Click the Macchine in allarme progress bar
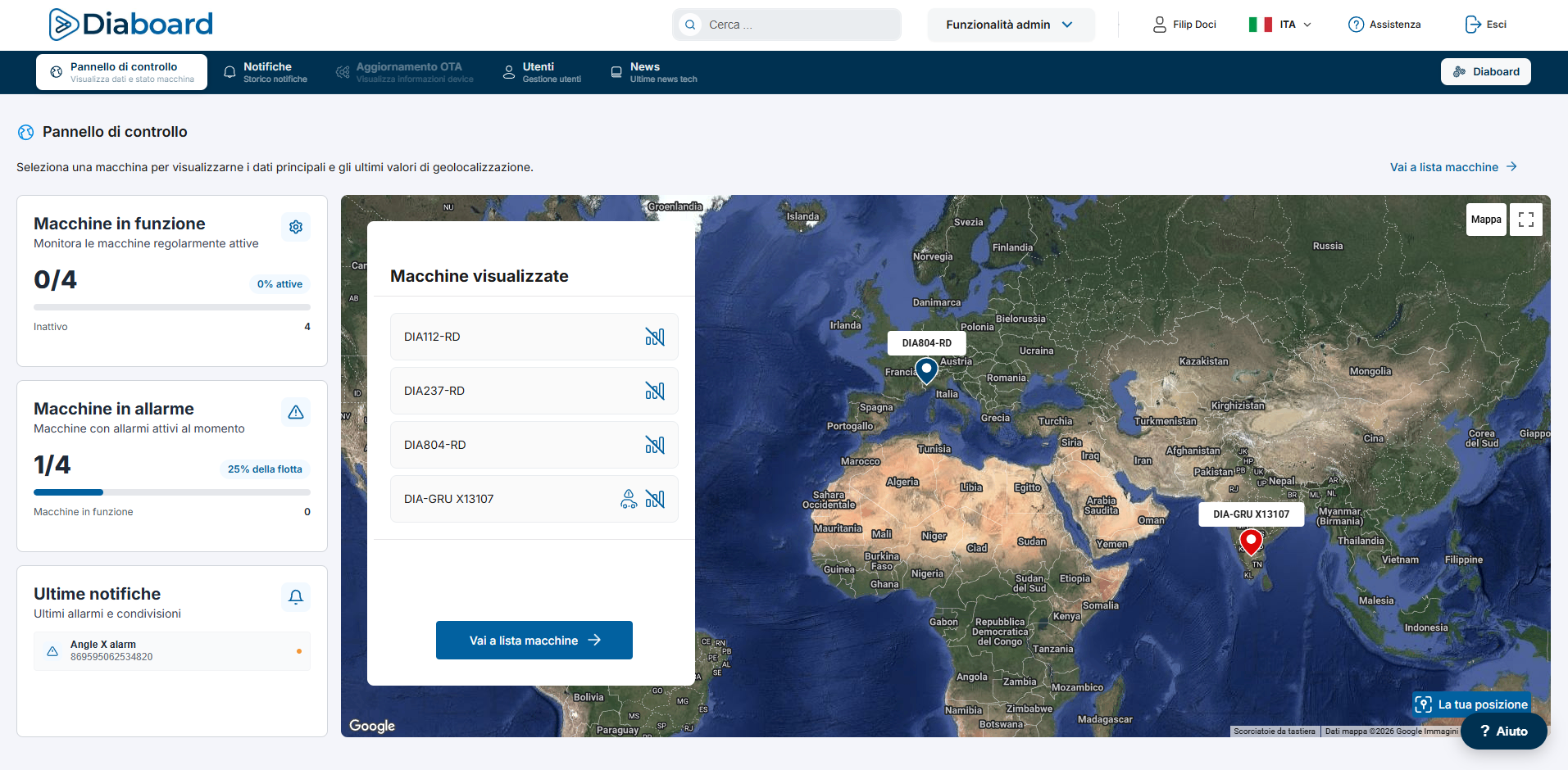Viewport: 1568px width, 770px height. pos(172,492)
